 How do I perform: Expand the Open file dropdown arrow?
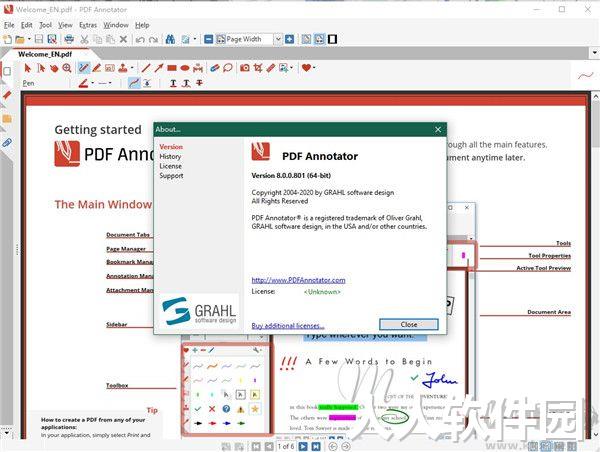pyautogui.click(x=29, y=39)
